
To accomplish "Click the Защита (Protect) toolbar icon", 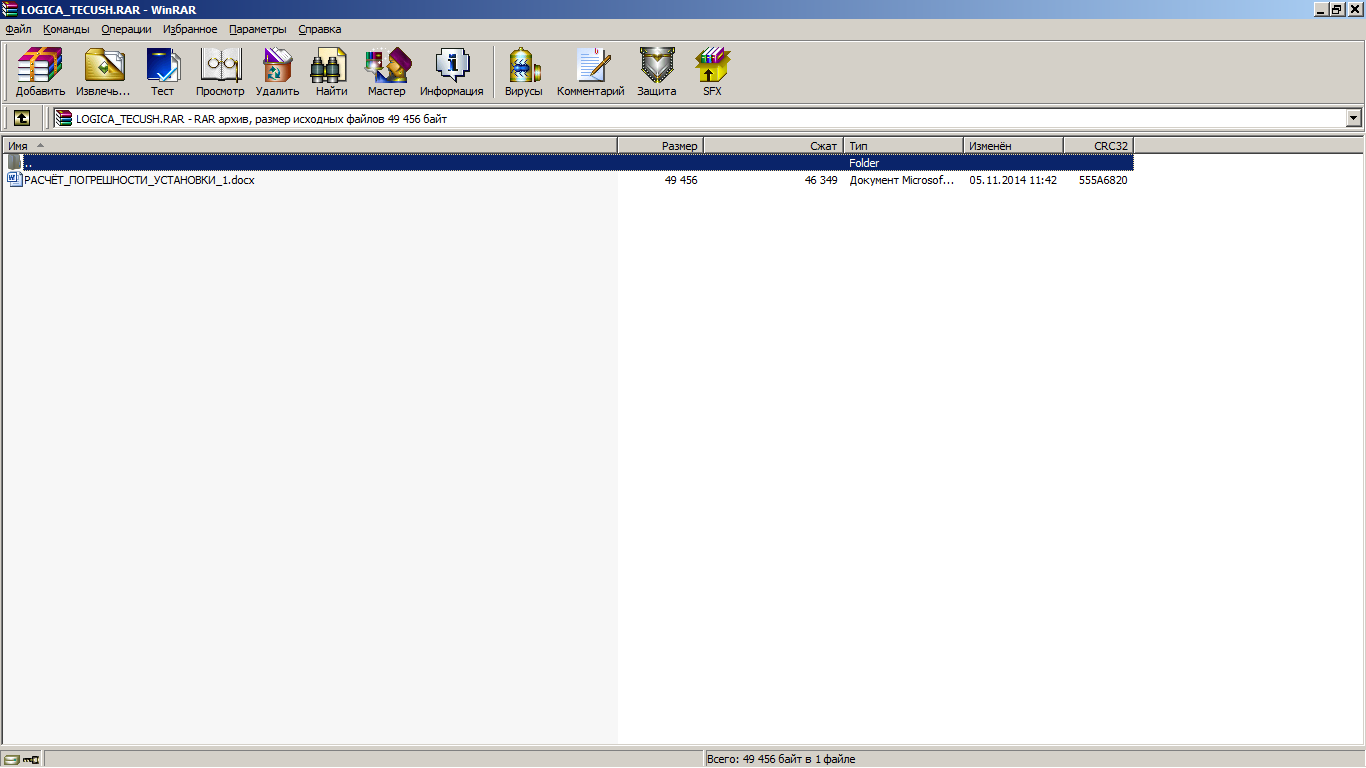I will tap(657, 72).
